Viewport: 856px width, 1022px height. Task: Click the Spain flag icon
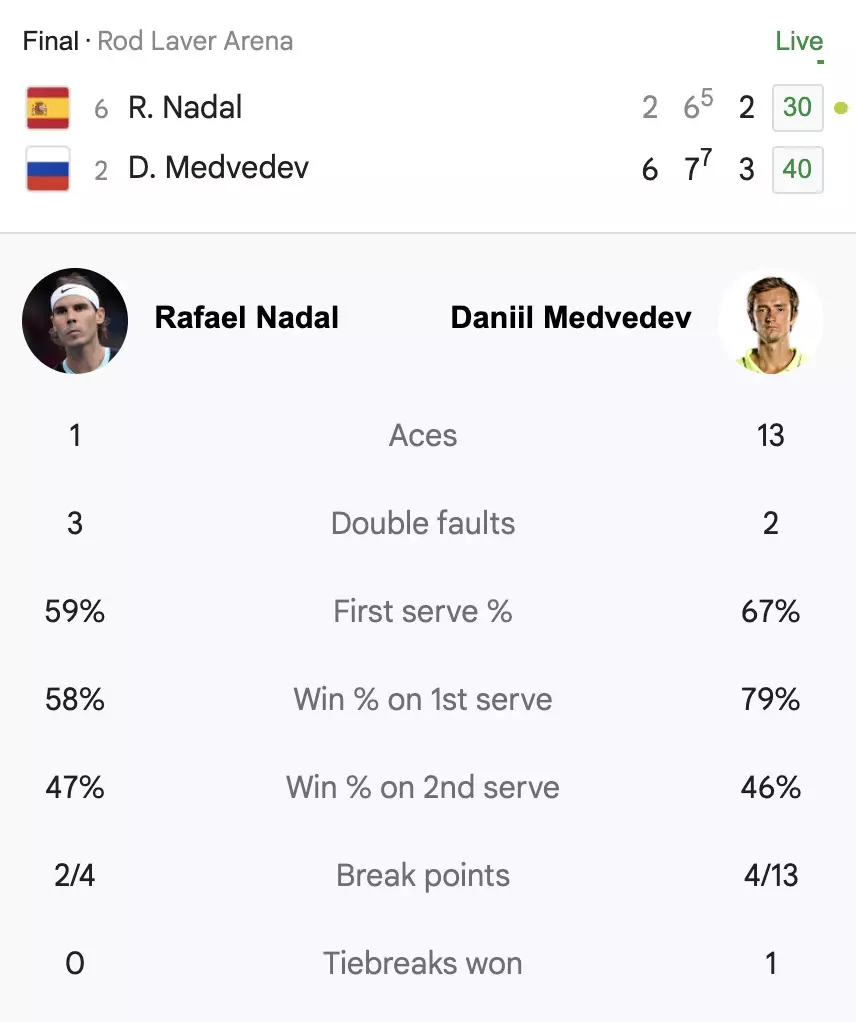[48, 108]
